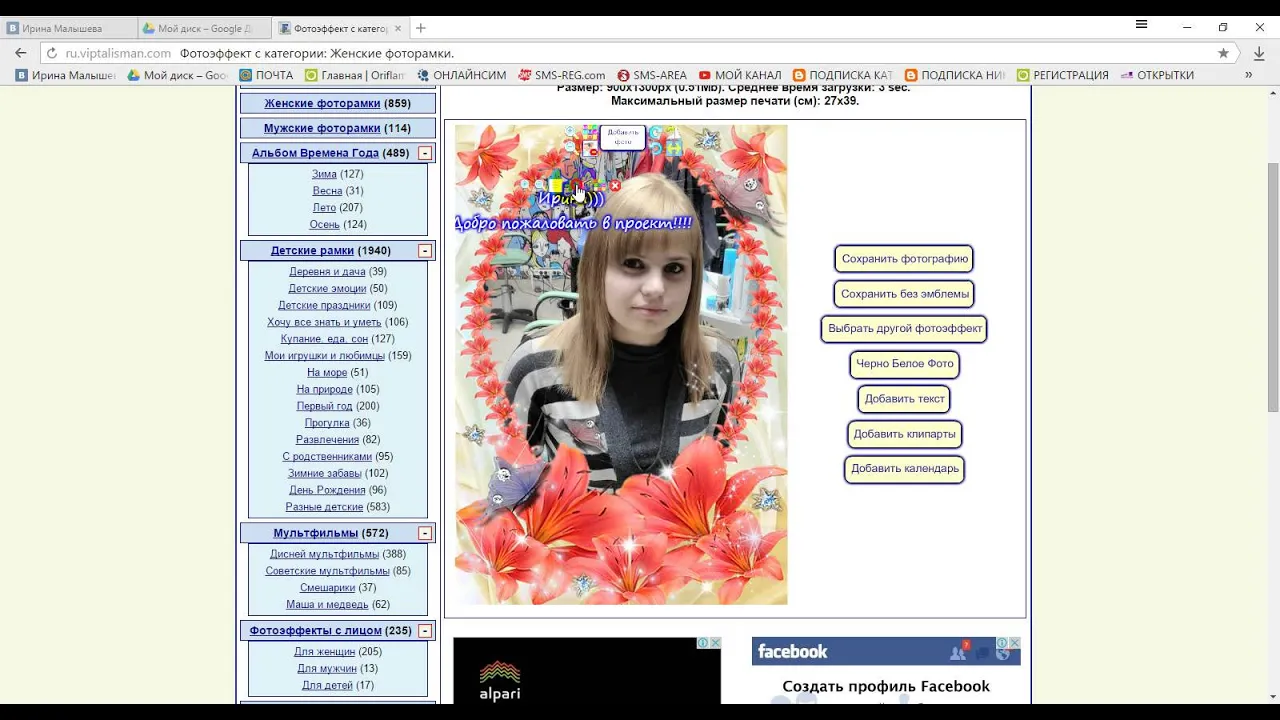The image size is (1280, 720).
Task: Click the zoom-in magnifier icon left of the 'Добавить фото' button
Action: [572, 132]
